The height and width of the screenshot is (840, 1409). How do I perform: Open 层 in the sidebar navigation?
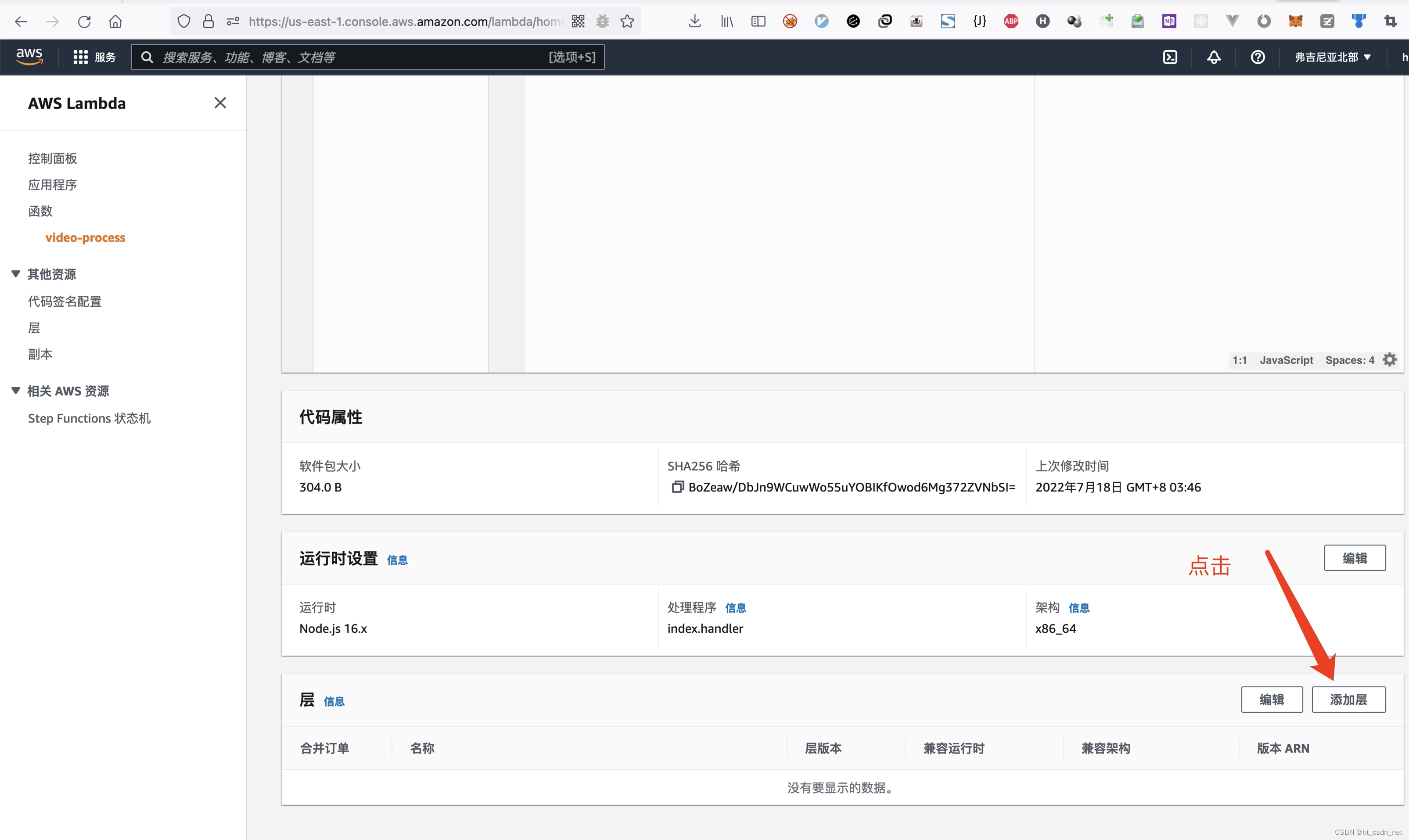tap(34, 328)
